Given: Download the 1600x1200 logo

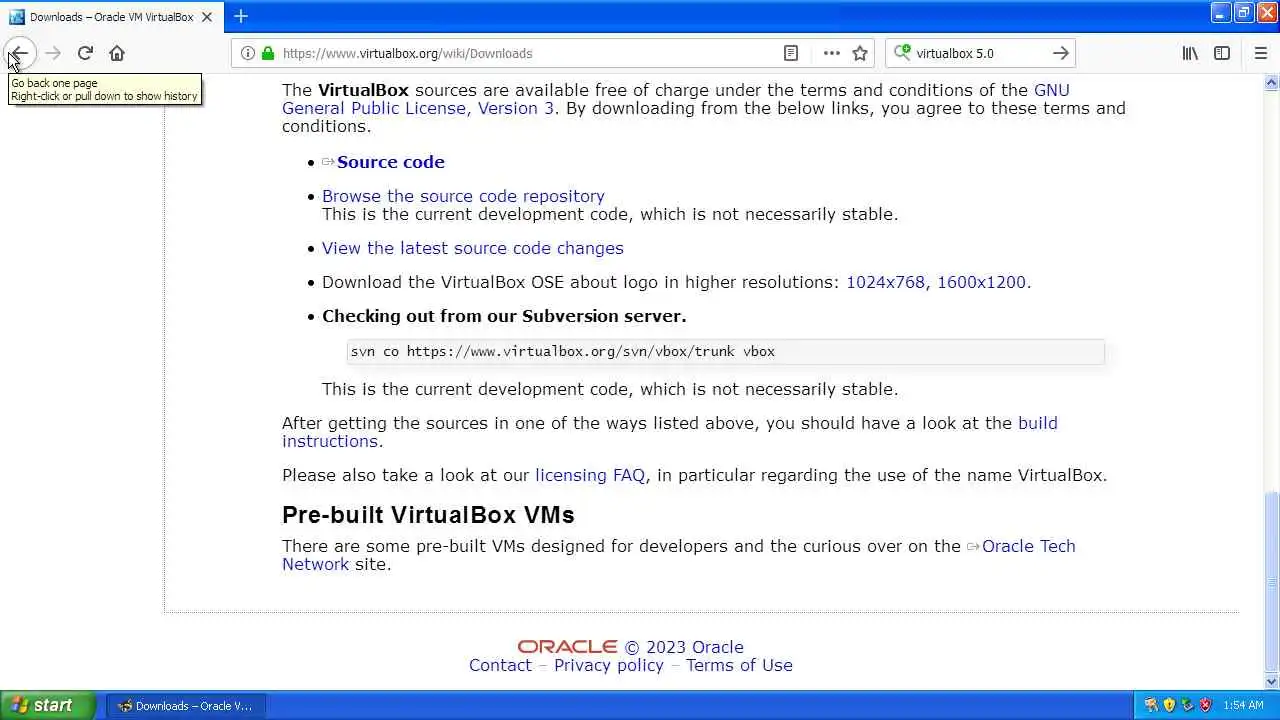Looking at the screenshot, I should [x=981, y=282].
